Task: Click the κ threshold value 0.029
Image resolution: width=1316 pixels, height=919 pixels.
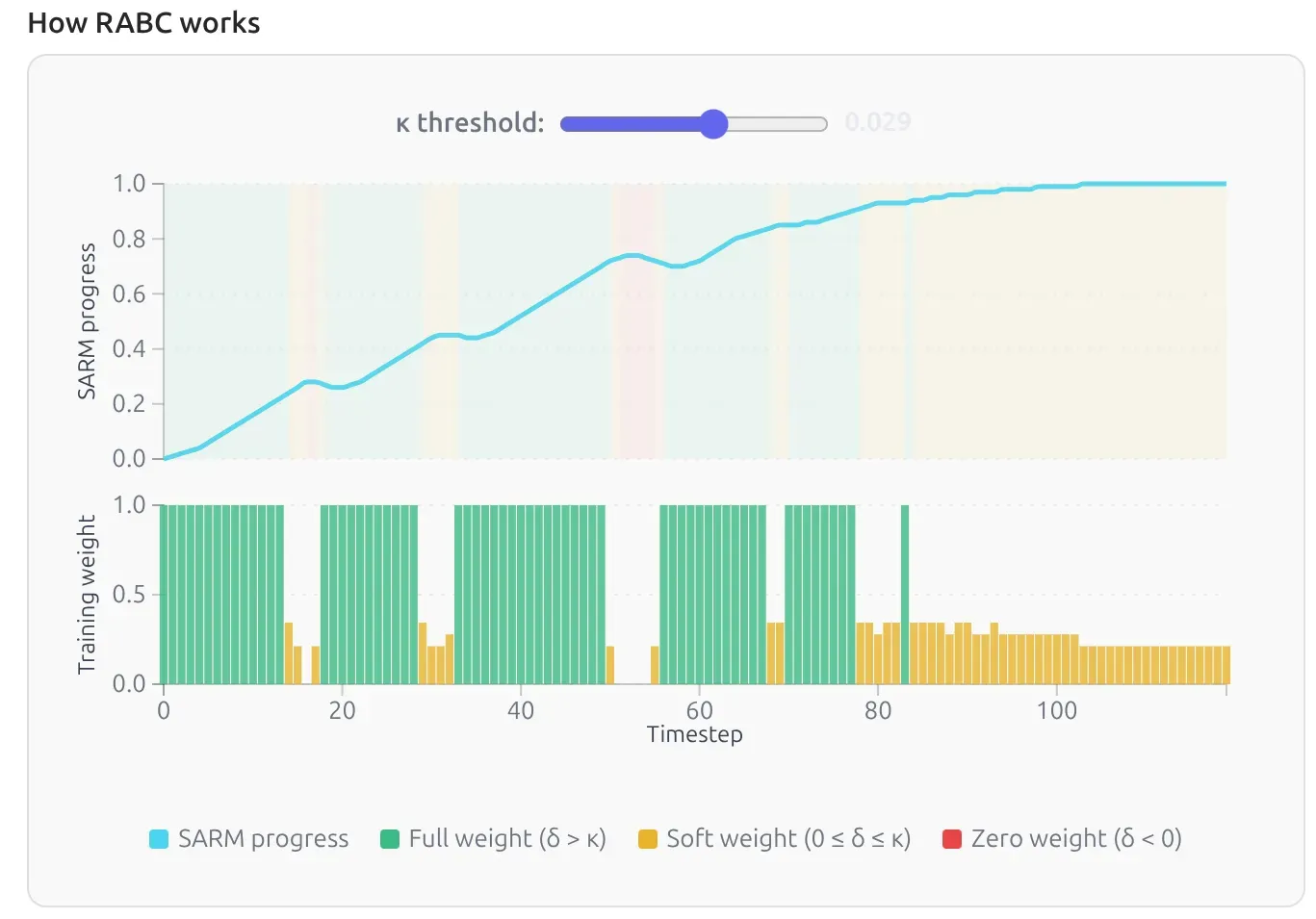Action: tap(878, 121)
